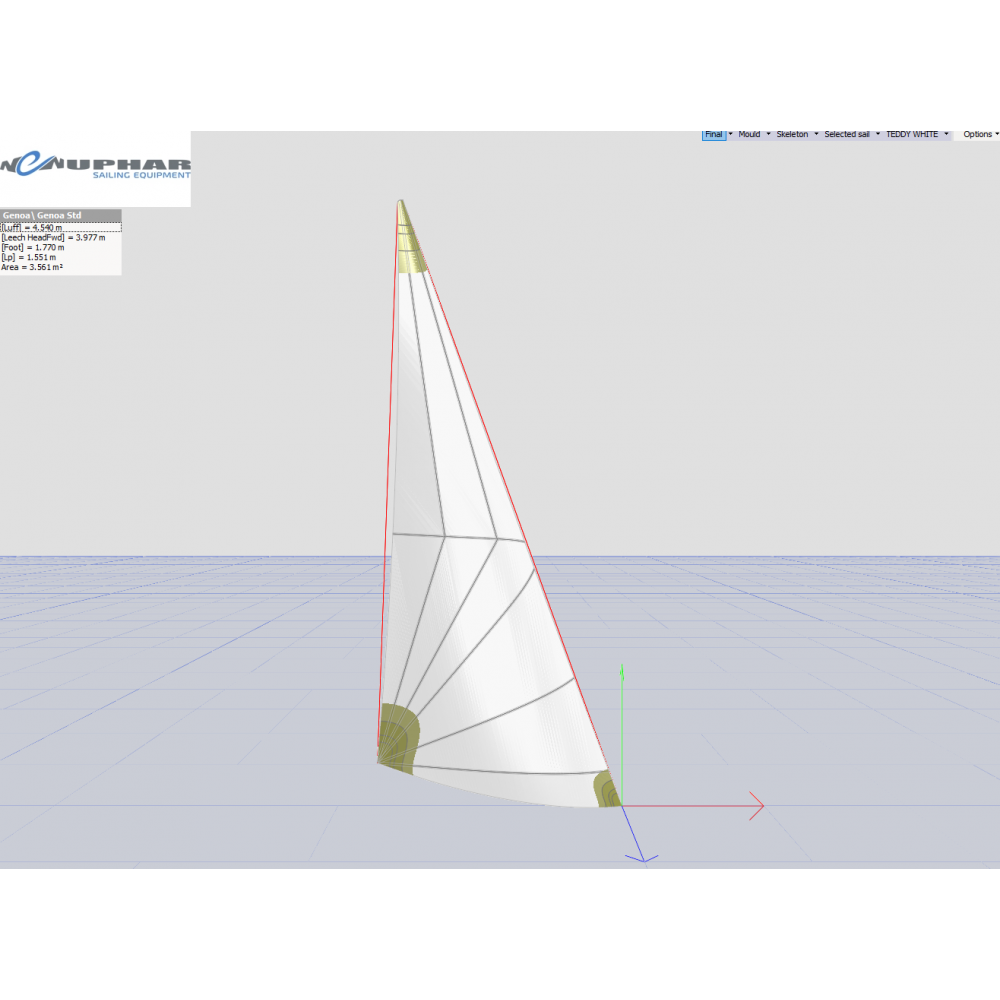The height and width of the screenshot is (1000, 1000).
Task: Expand the Skeleton dropdown arrow
Action: (816, 134)
